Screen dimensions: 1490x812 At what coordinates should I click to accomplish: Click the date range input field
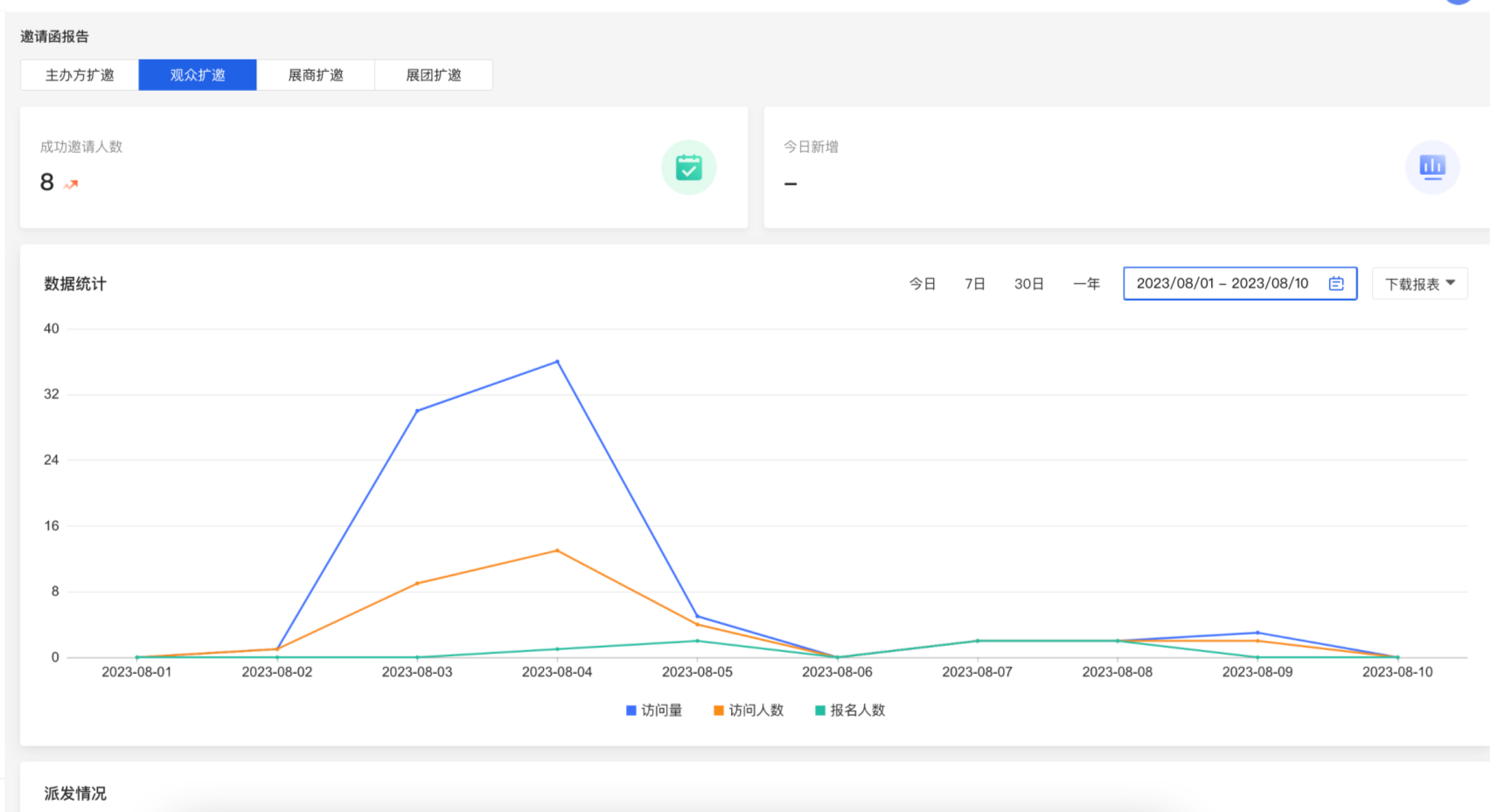click(x=1240, y=283)
